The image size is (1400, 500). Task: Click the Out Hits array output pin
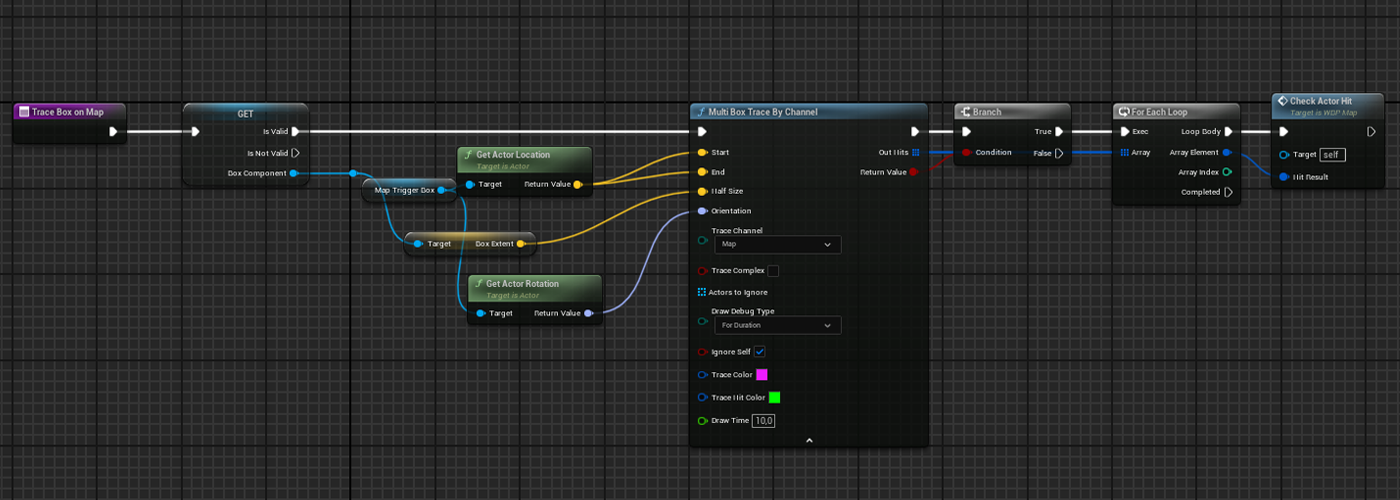point(915,152)
